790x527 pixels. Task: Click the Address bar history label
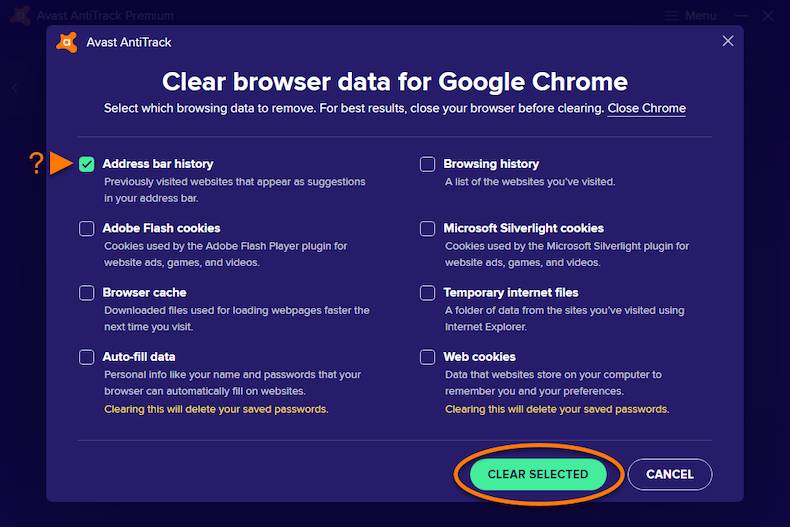(x=158, y=164)
